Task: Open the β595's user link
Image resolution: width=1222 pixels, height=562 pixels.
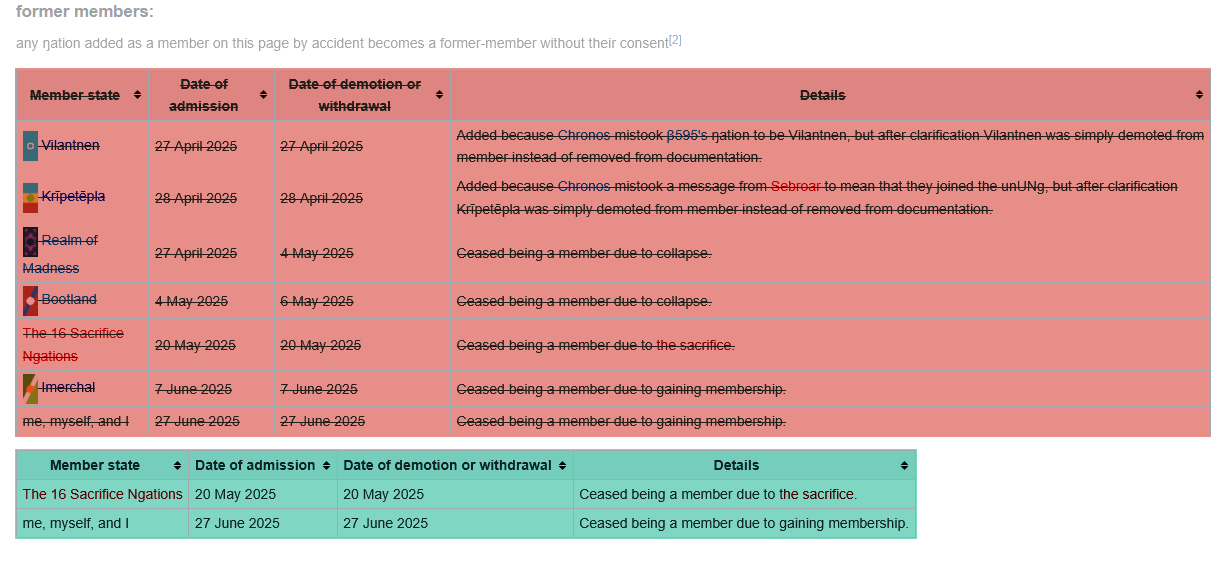Action: (x=686, y=135)
